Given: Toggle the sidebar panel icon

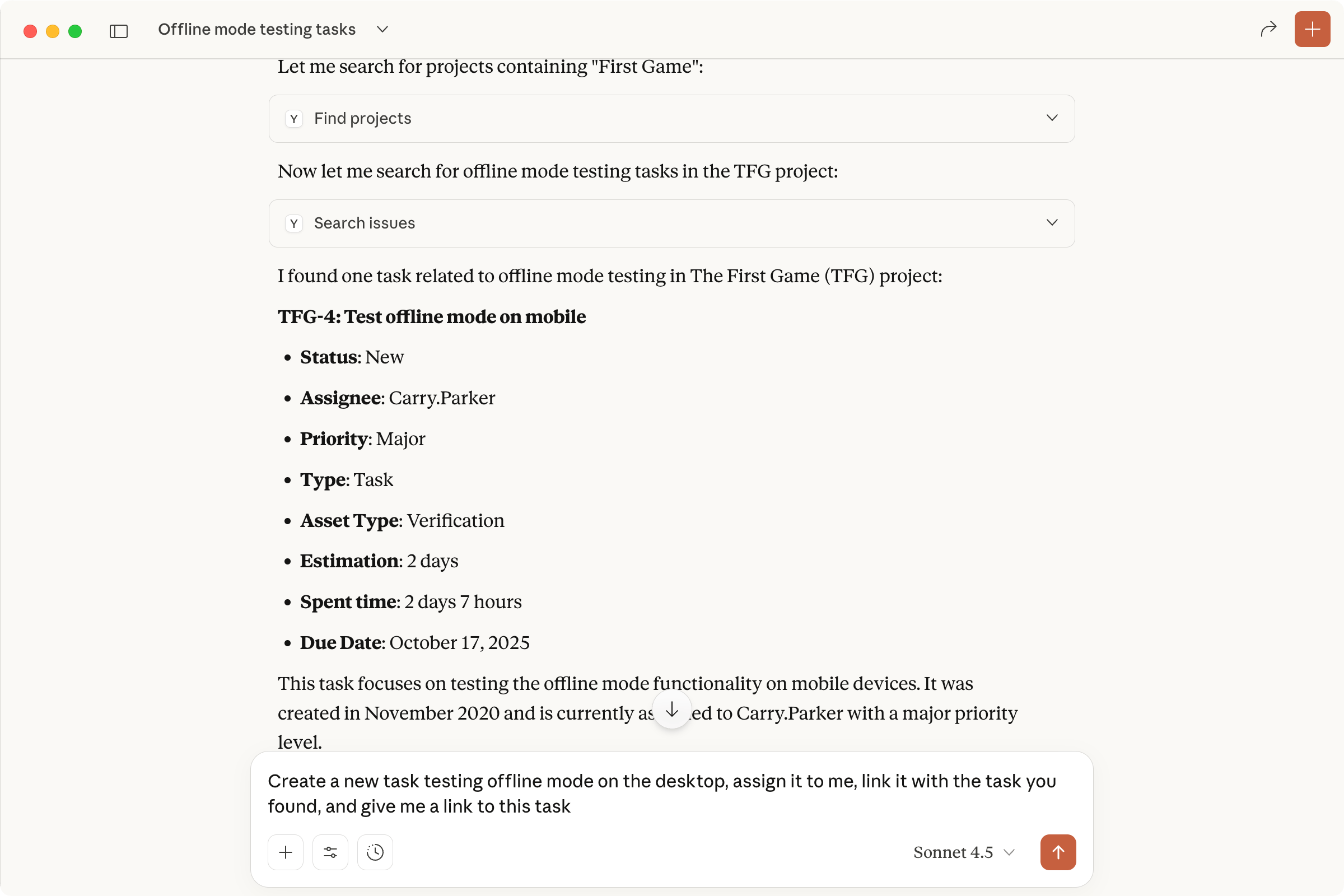Looking at the screenshot, I should tap(118, 30).
